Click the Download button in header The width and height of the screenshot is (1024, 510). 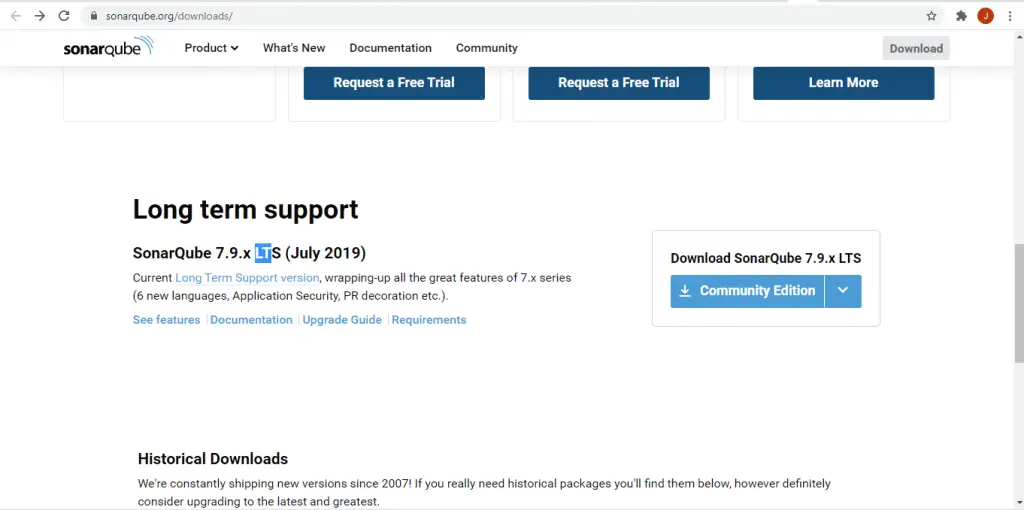coord(916,48)
